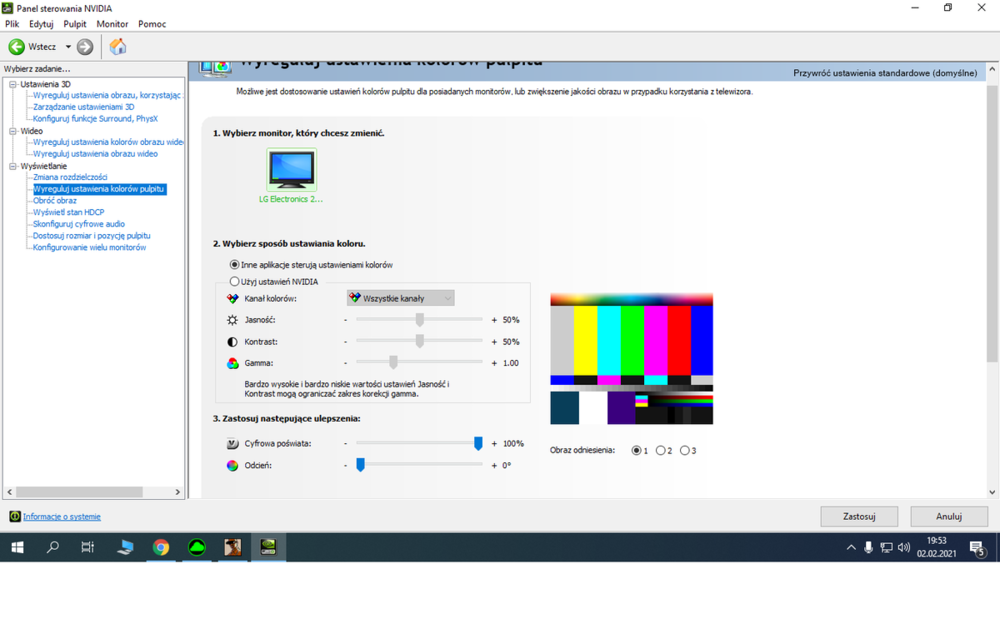Click the taskbar search magnifier icon
This screenshot has height=619, width=1000.
click(x=53, y=547)
